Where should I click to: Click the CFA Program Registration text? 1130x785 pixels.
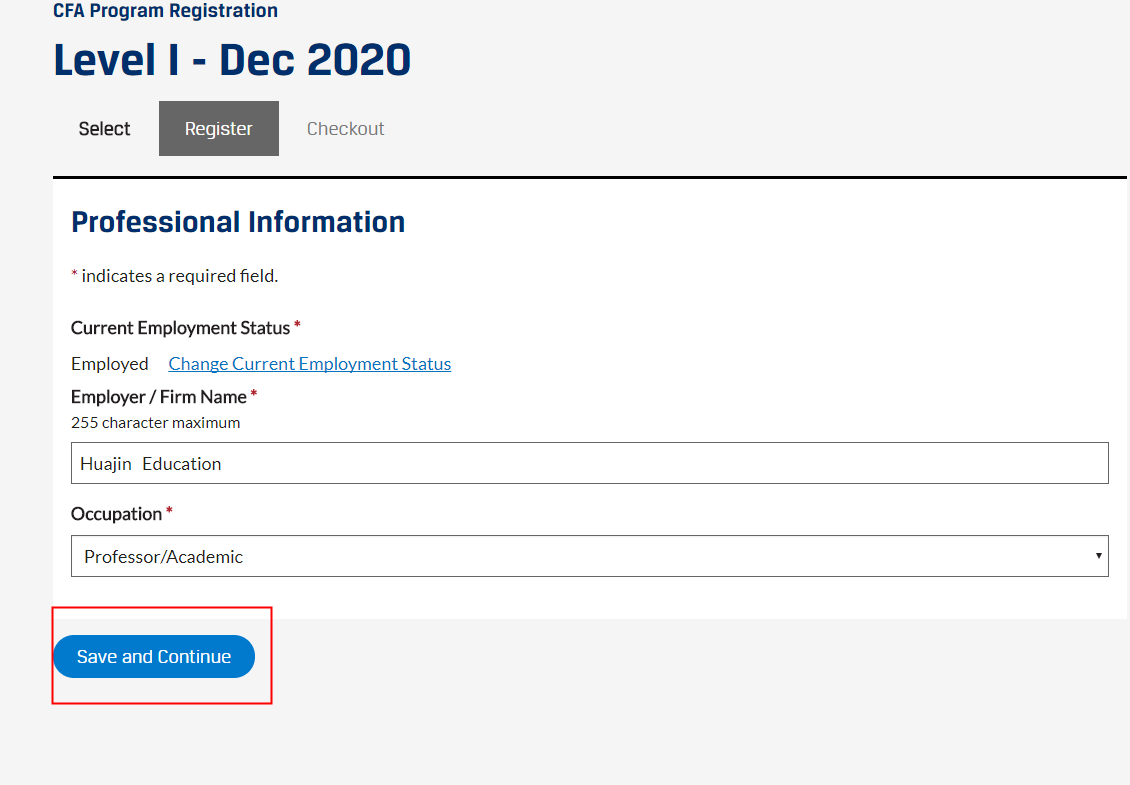click(165, 11)
